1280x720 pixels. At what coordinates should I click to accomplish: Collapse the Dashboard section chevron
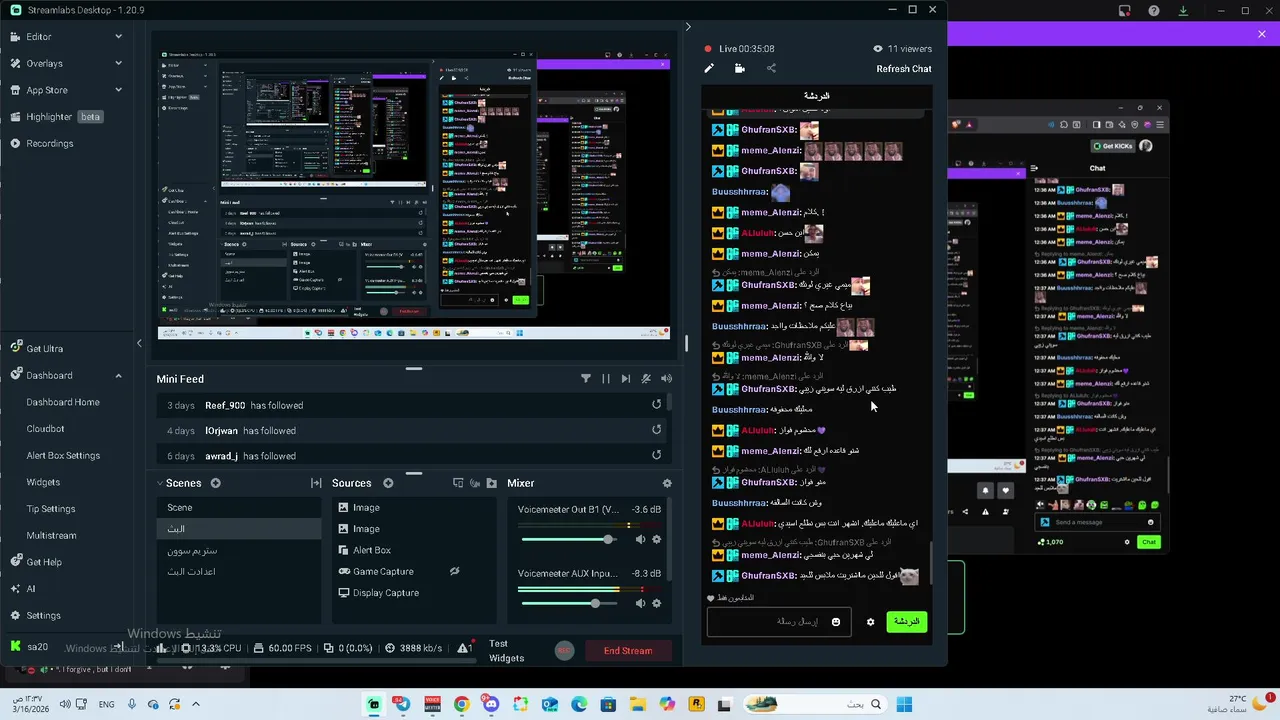pos(118,376)
